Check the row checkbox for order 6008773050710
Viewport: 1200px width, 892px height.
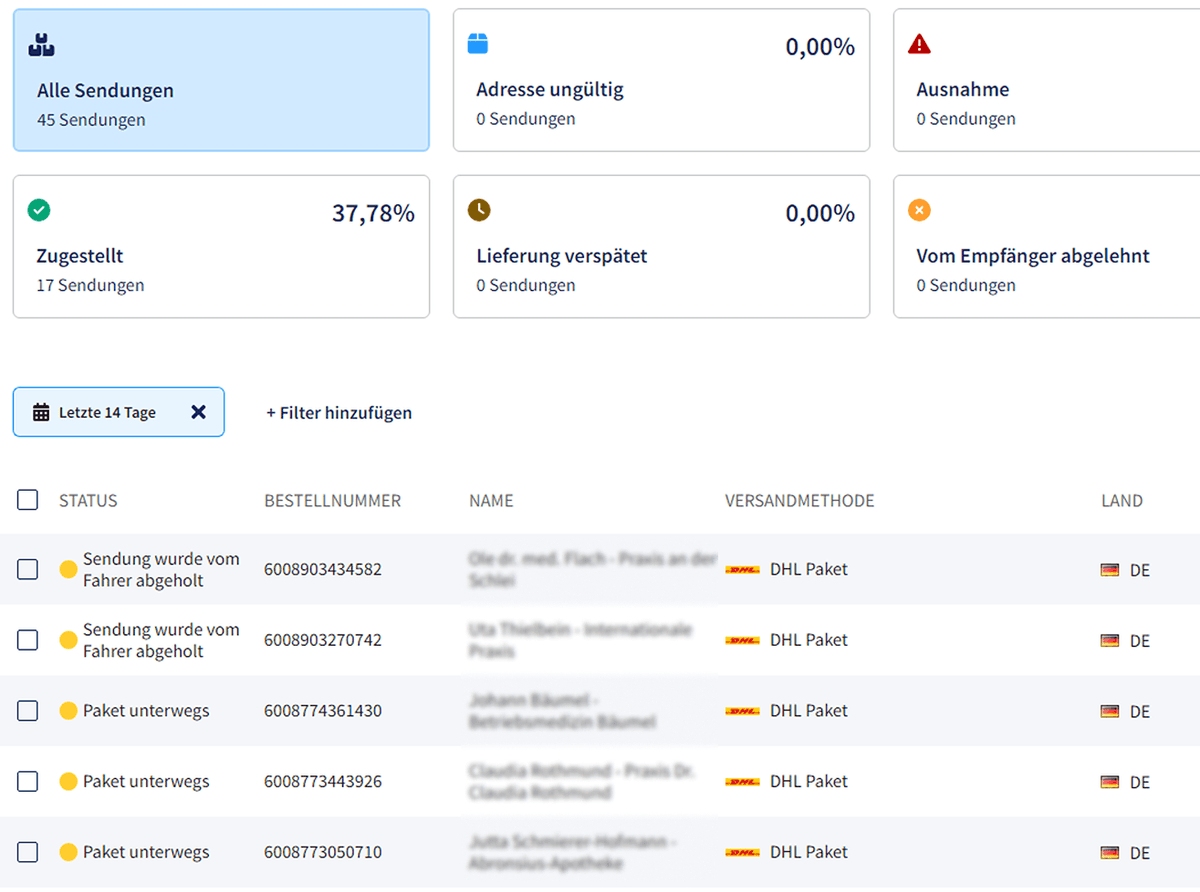tap(27, 852)
